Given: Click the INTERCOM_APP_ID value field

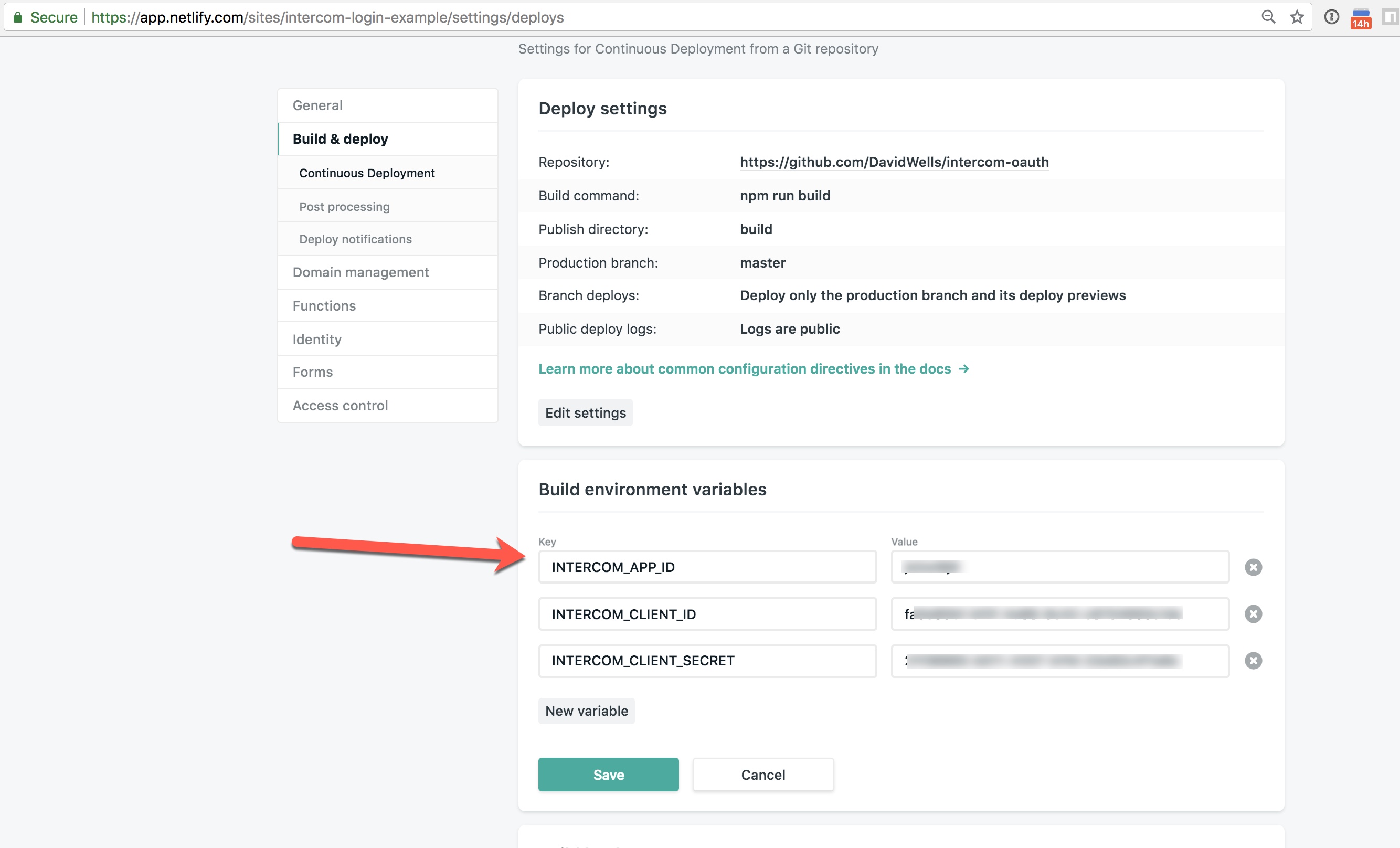Looking at the screenshot, I should [1059, 567].
